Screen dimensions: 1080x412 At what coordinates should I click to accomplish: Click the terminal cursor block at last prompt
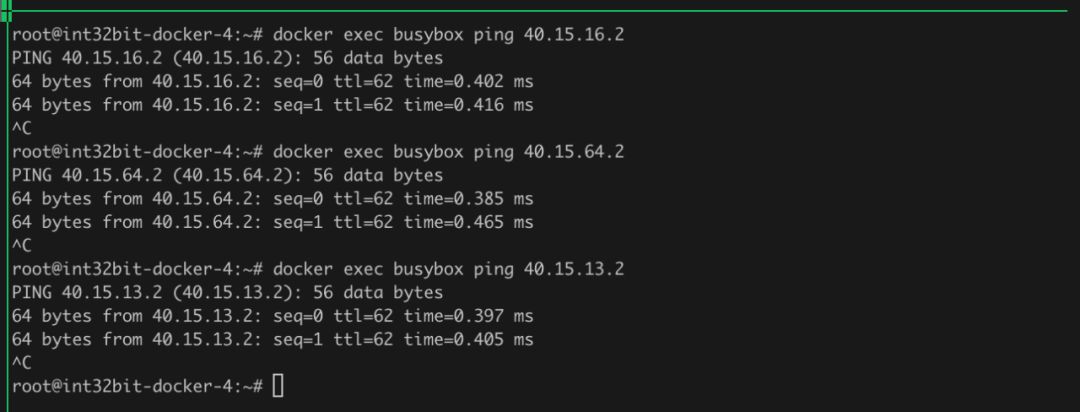[278, 386]
